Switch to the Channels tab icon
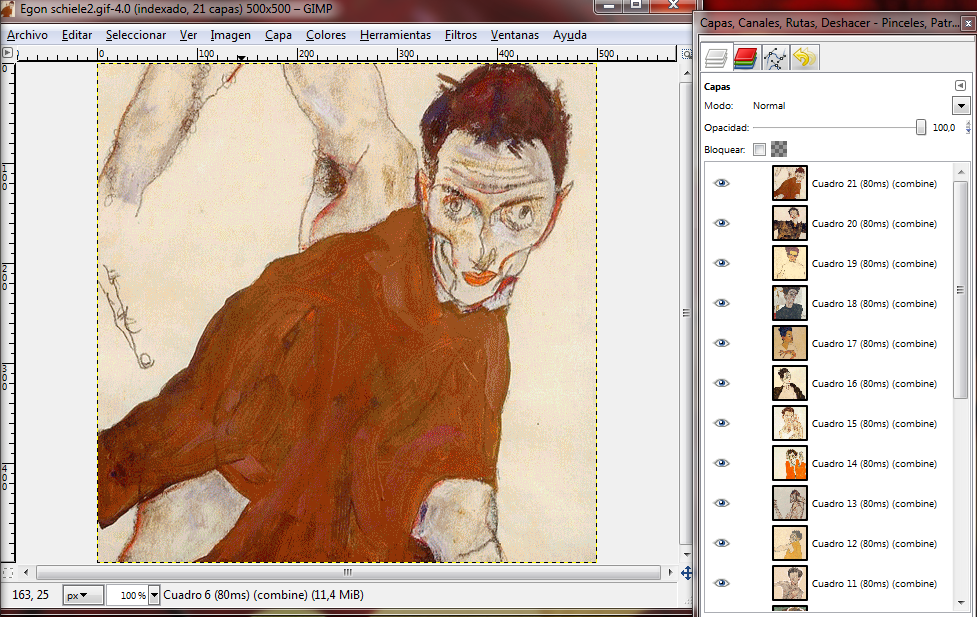 click(x=745, y=59)
